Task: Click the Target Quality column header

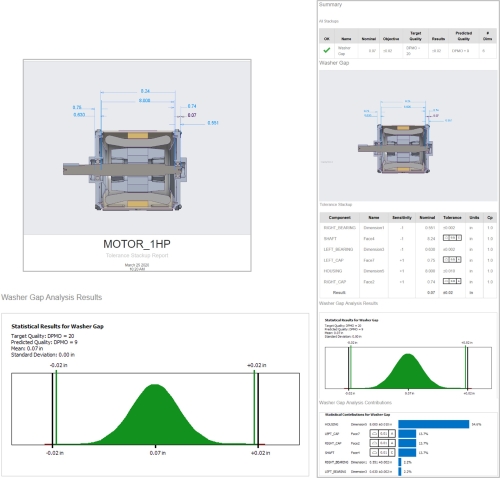Action: point(415,36)
